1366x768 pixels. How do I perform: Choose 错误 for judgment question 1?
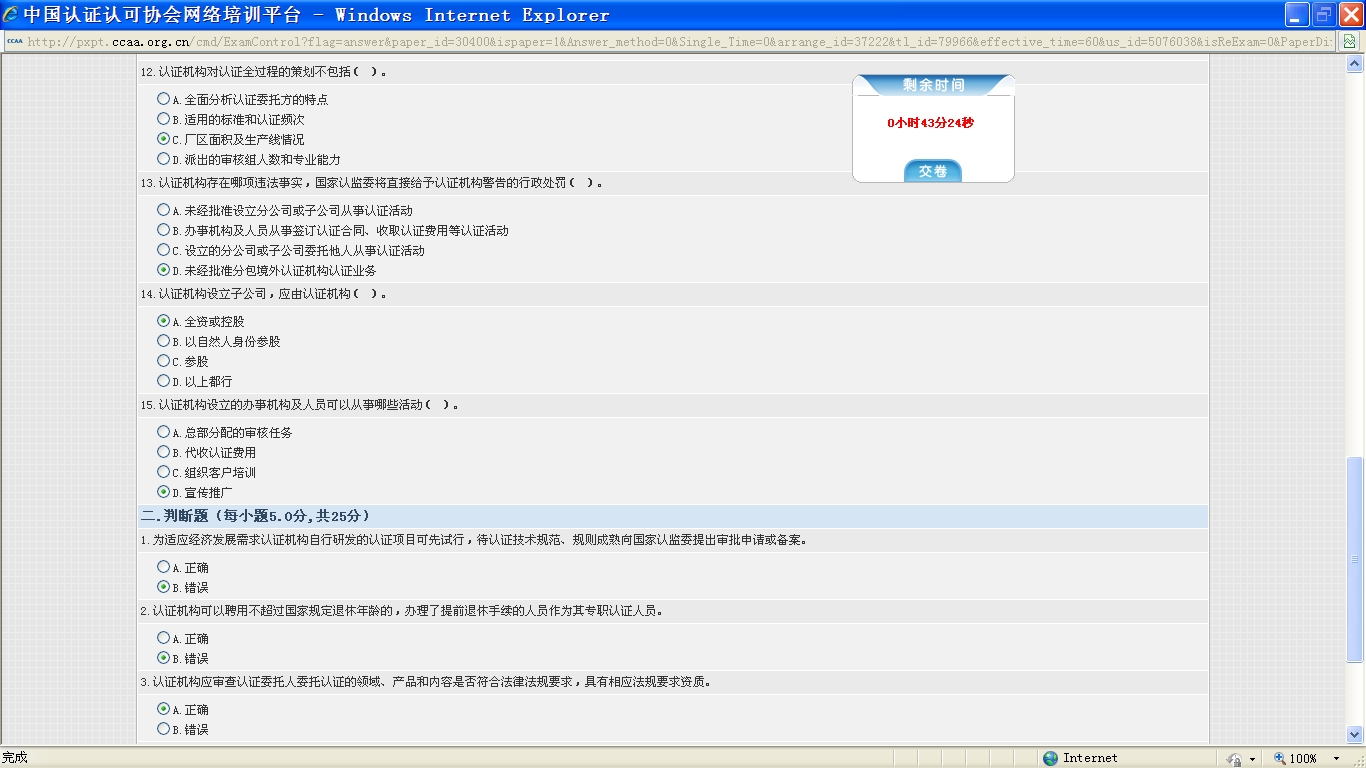coord(163,587)
